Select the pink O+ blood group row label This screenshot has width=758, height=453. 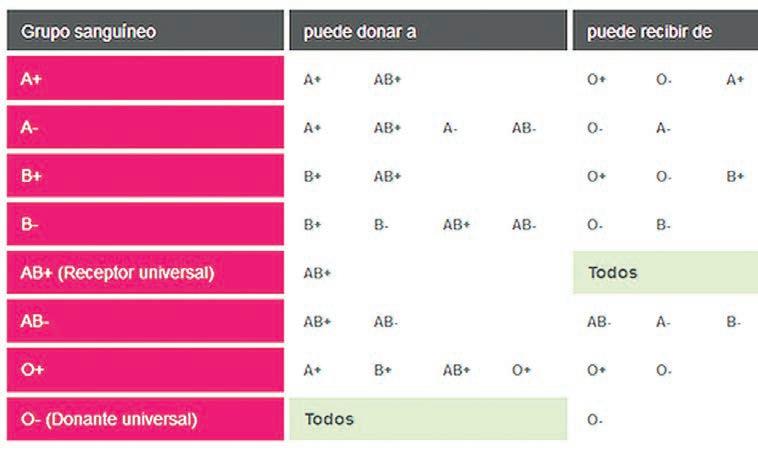(145, 370)
